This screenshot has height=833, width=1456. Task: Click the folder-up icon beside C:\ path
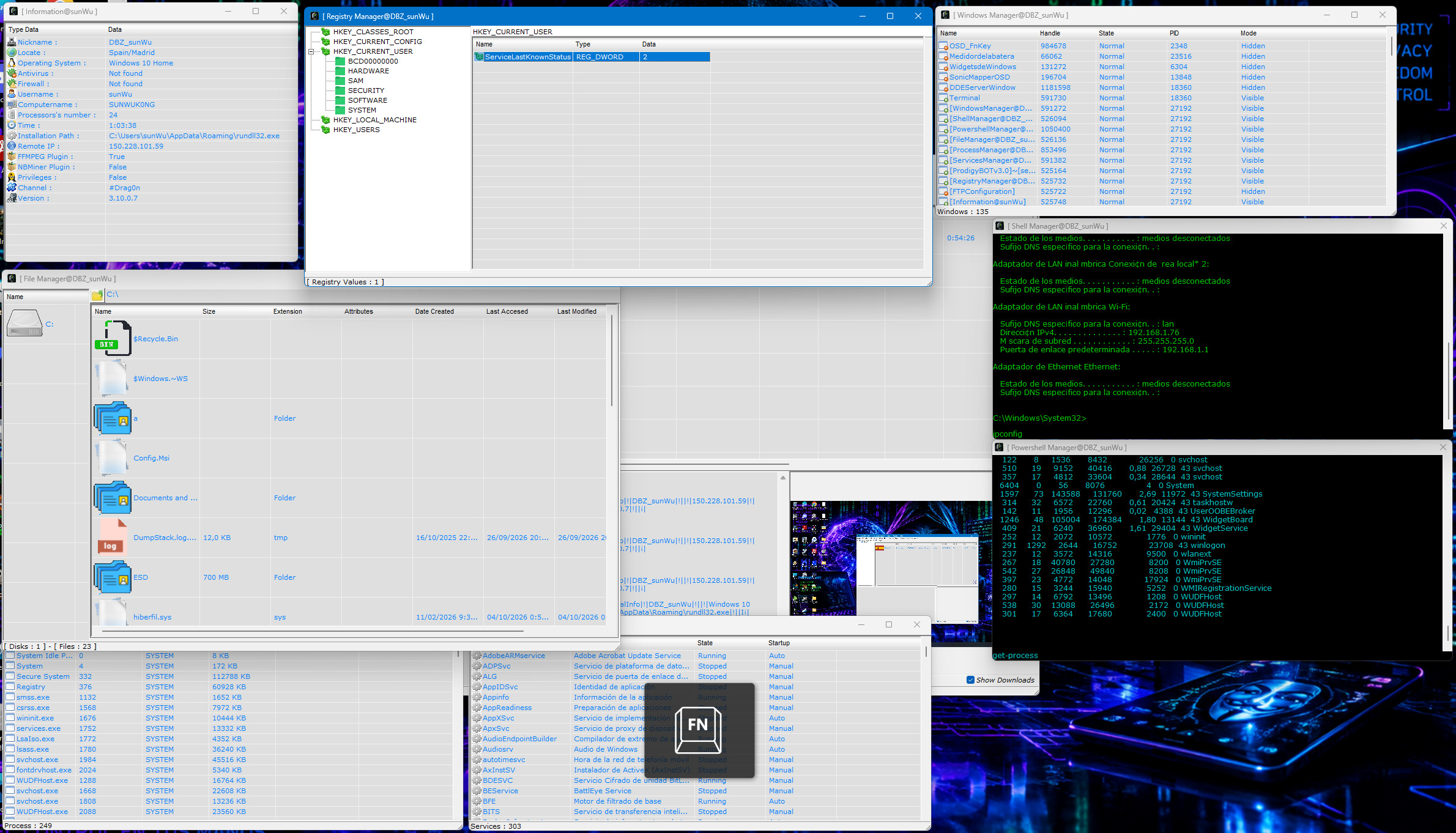click(97, 295)
